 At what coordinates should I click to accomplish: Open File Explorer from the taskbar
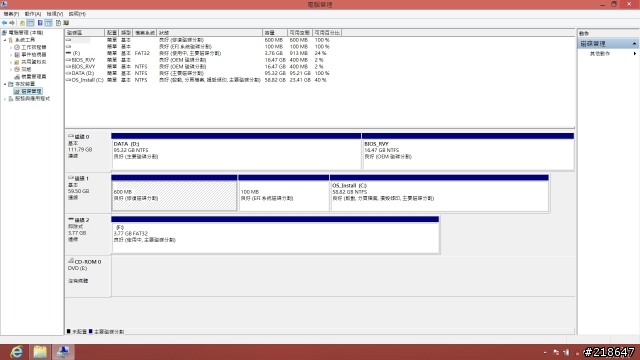click(40, 352)
